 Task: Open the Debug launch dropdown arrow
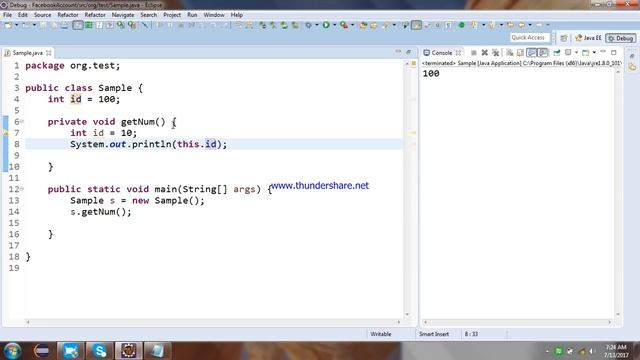coord(316,25)
